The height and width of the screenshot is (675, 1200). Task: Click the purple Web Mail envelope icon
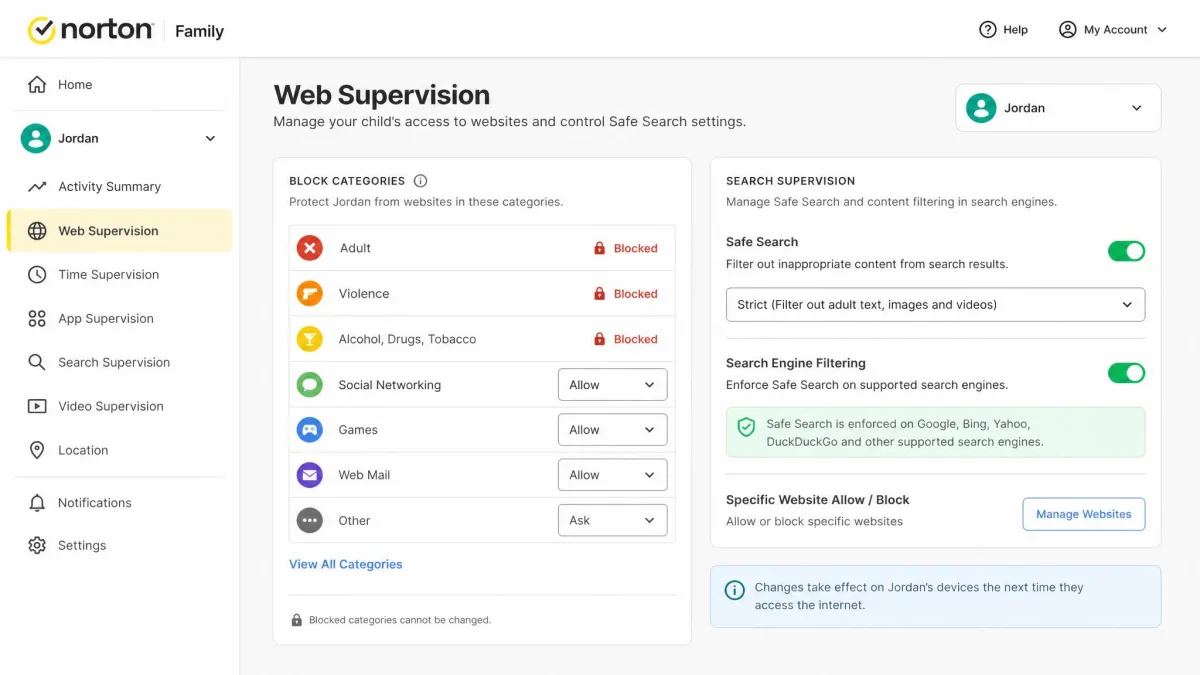310,475
